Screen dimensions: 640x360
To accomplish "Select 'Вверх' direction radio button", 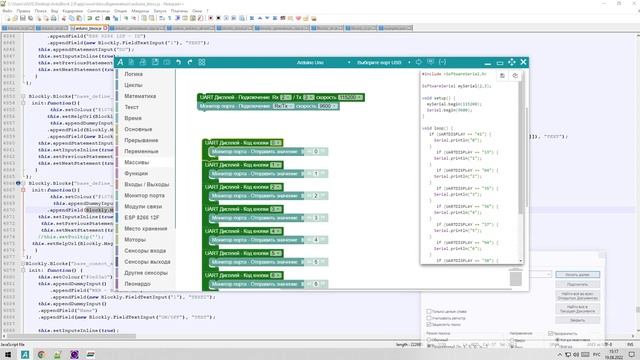I will click(512, 340).
